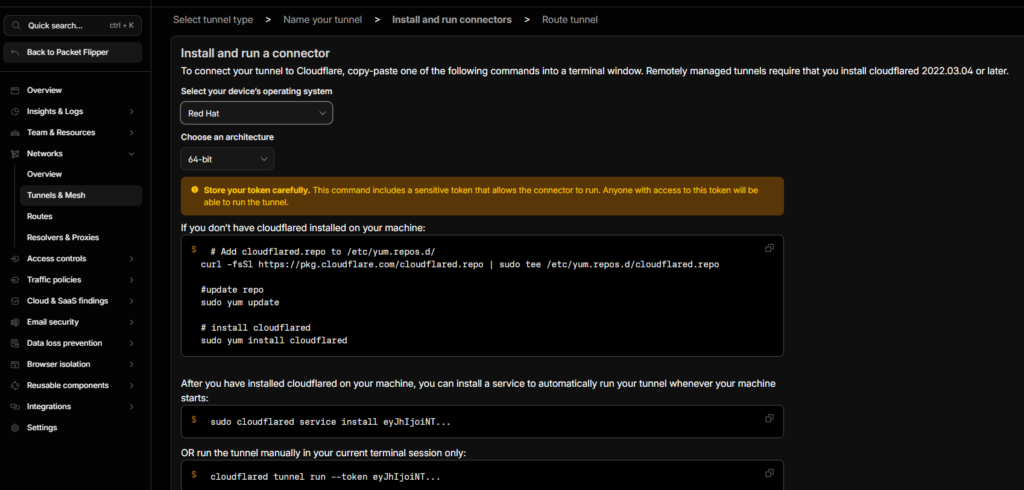This screenshot has width=1024, height=490.
Task: Click the Traffic policies icon
Action: click(15, 280)
